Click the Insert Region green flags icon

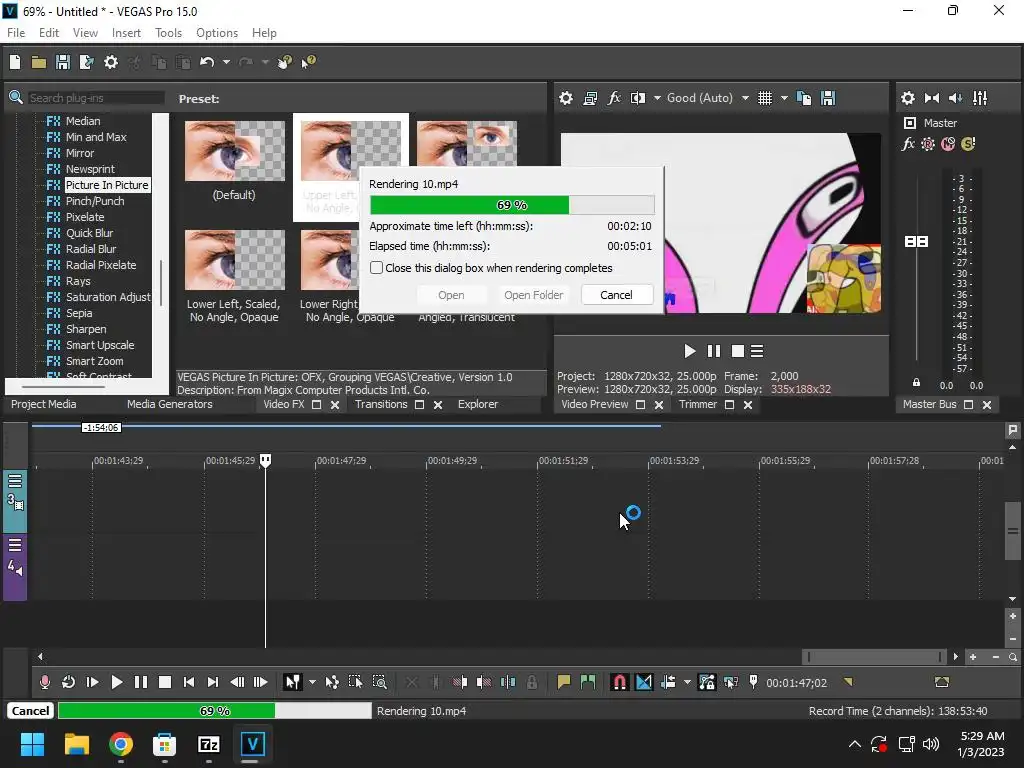pos(588,682)
